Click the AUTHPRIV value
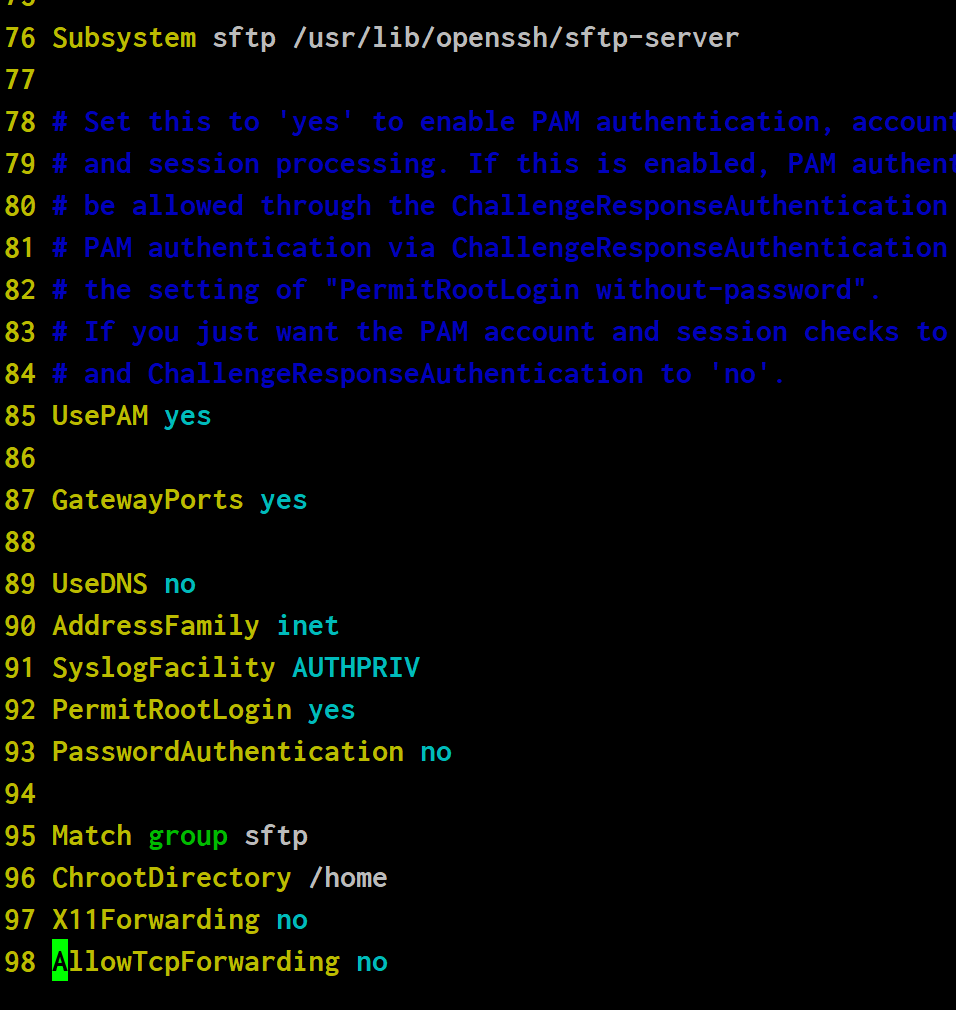This screenshot has height=1010, width=956. 356,668
